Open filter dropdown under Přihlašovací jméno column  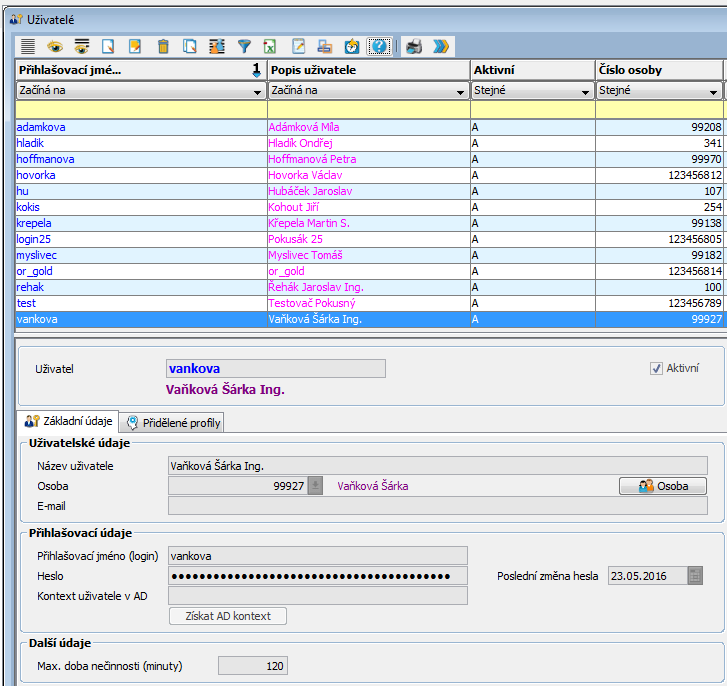point(257,91)
